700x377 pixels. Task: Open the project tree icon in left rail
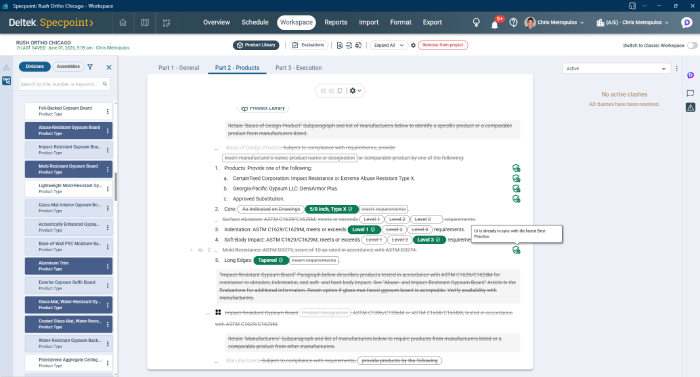pos(6,81)
